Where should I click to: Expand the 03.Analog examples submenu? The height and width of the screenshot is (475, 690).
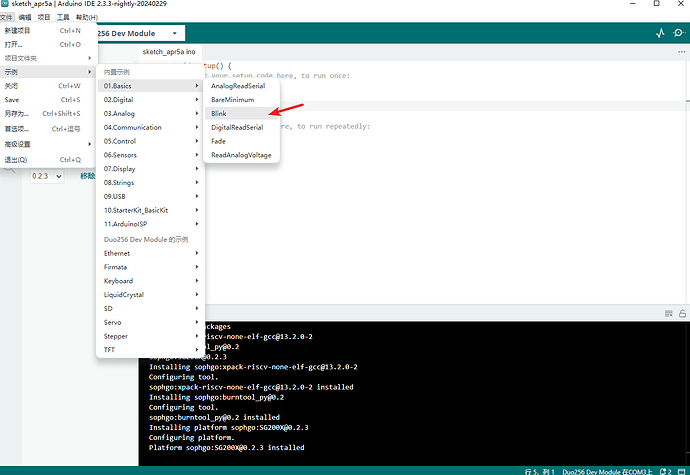click(151, 114)
